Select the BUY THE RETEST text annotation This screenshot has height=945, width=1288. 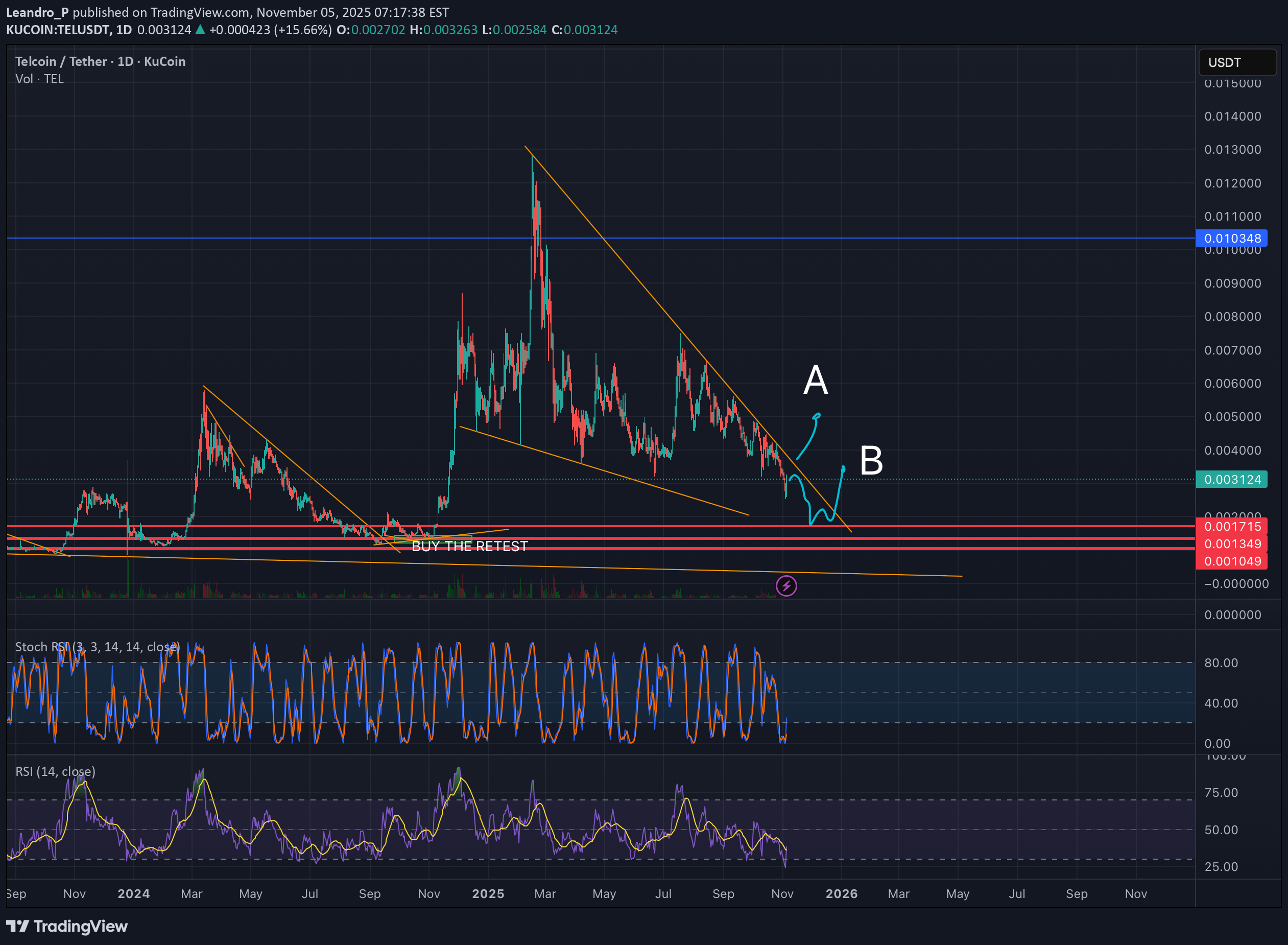coord(469,546)
